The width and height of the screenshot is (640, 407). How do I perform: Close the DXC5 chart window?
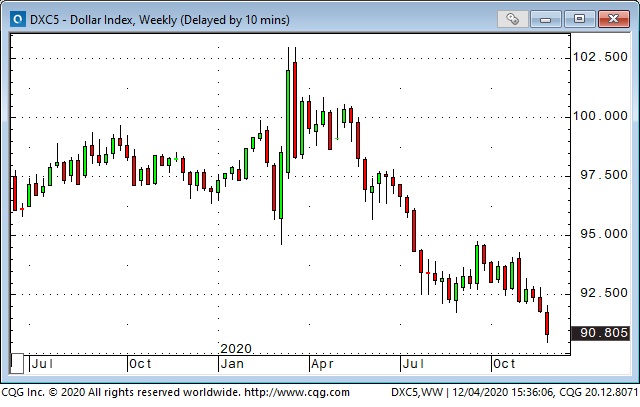tap(613, 19)
